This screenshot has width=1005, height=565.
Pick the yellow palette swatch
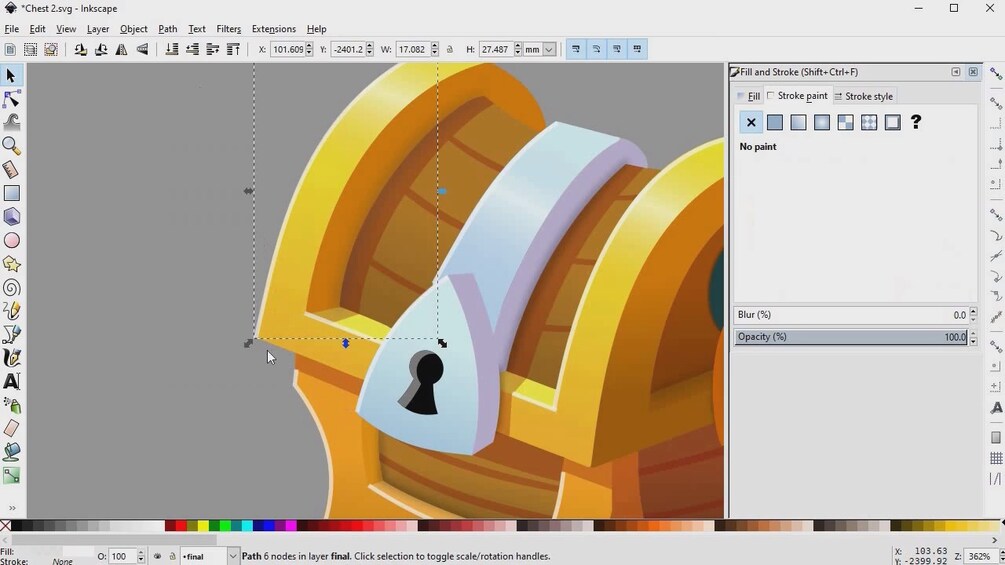tap(203, 526)
